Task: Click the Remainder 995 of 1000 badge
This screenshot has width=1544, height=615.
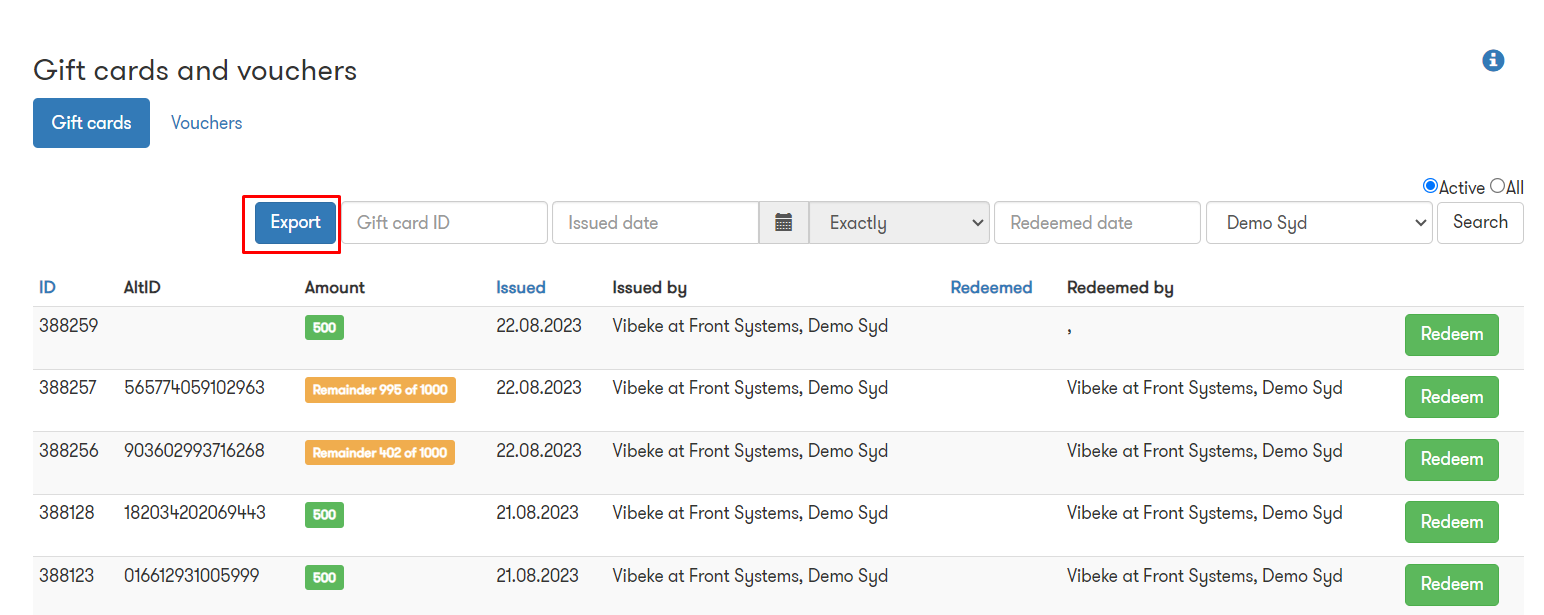Action: pyautogui.click(x=380, y=390)
